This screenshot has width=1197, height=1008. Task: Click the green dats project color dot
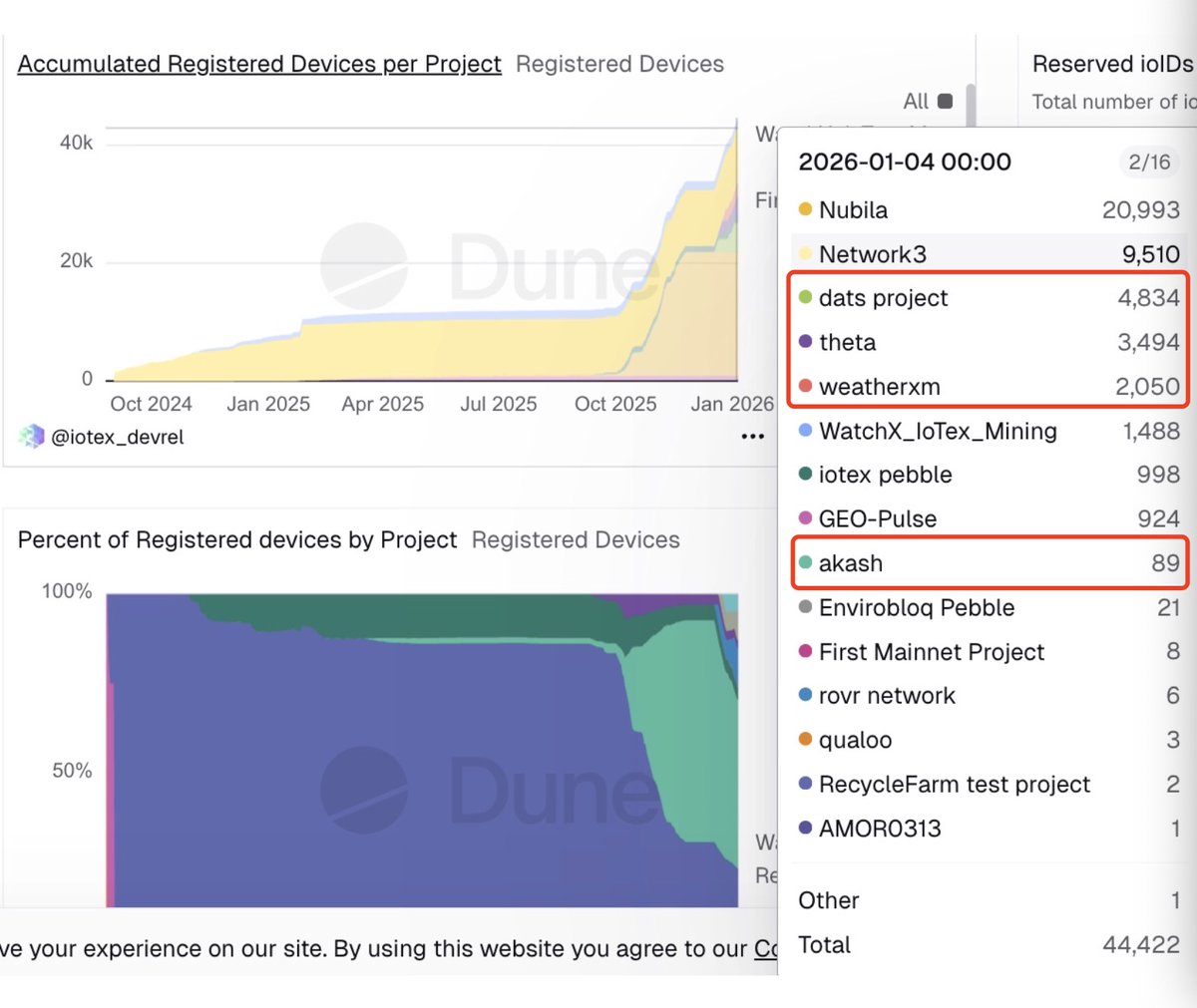tap(805, 297)
